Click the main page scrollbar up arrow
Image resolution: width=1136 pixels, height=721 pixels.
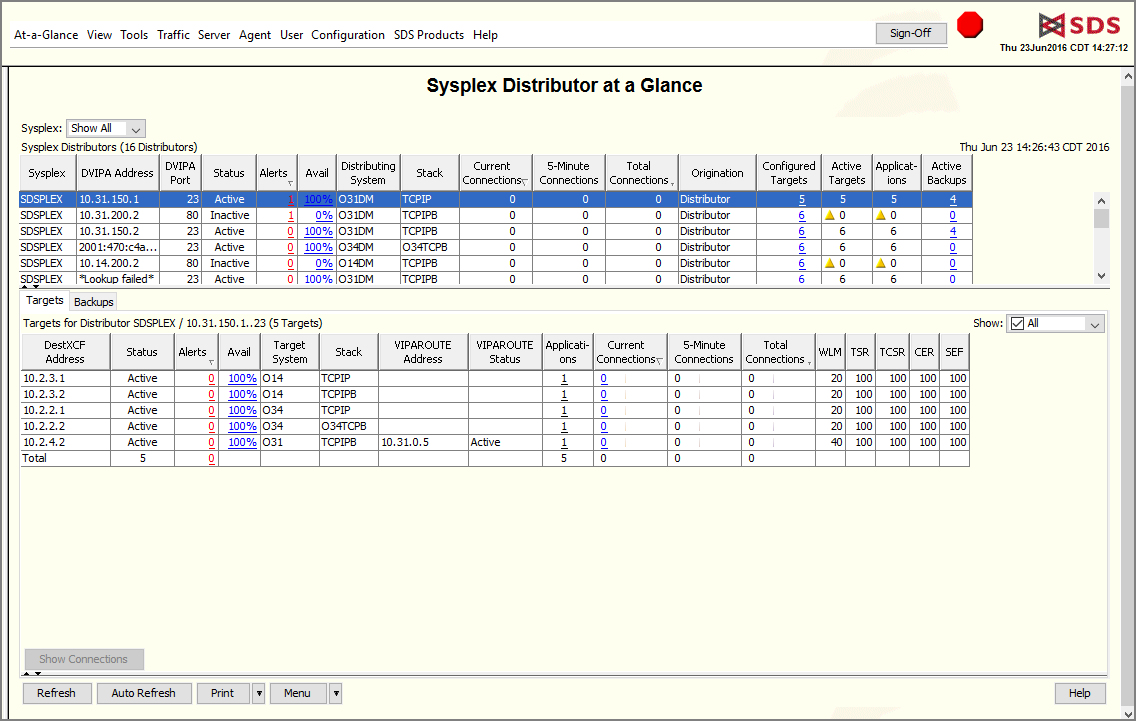pos(1128,75)
